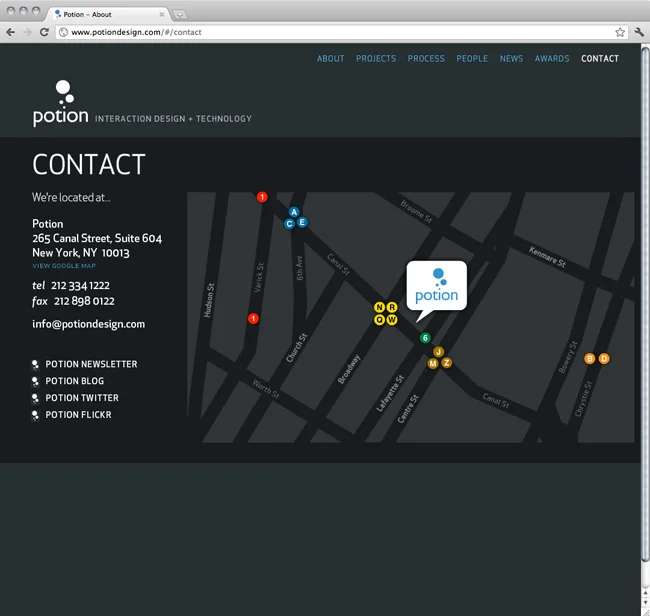The image size is (650, 616).
Task: Open a new browser tab
Action: pos(180,15)
